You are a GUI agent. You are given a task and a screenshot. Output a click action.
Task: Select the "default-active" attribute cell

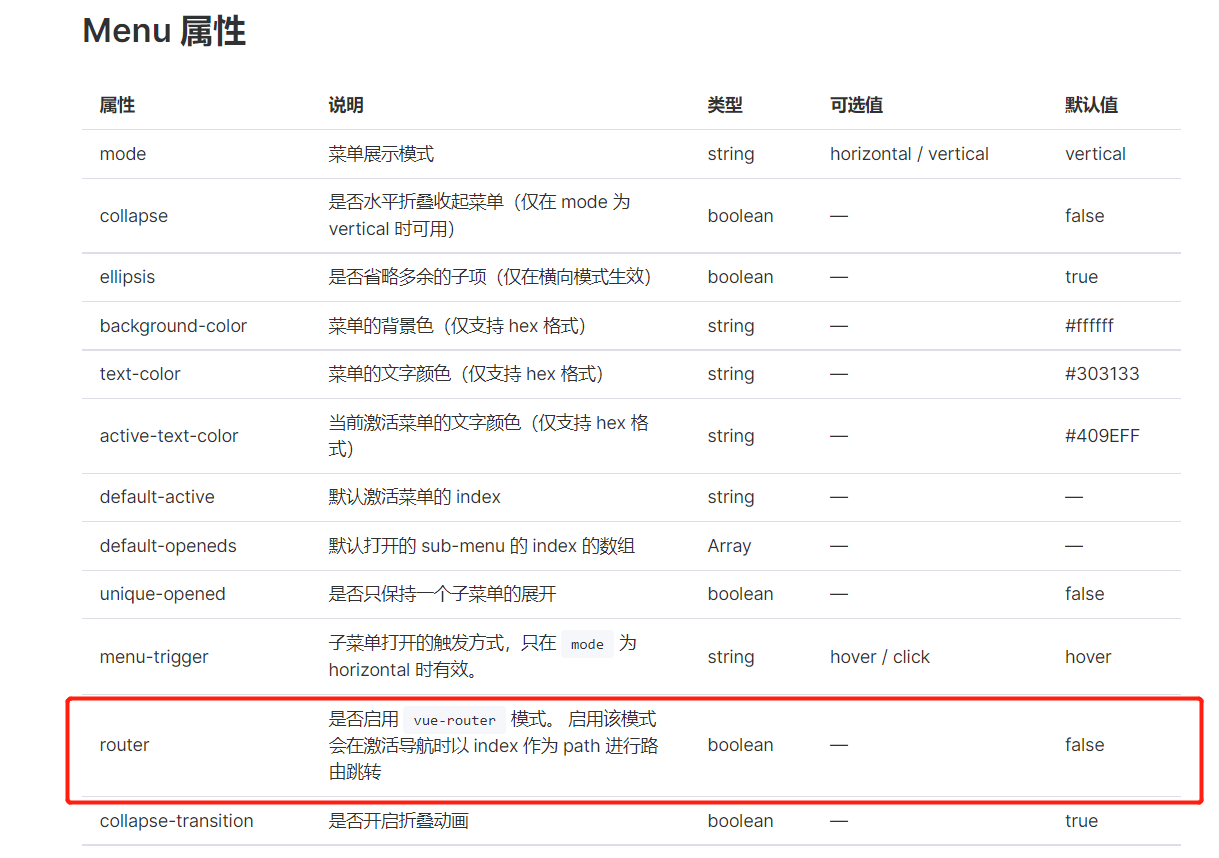[x=157, y=497]
